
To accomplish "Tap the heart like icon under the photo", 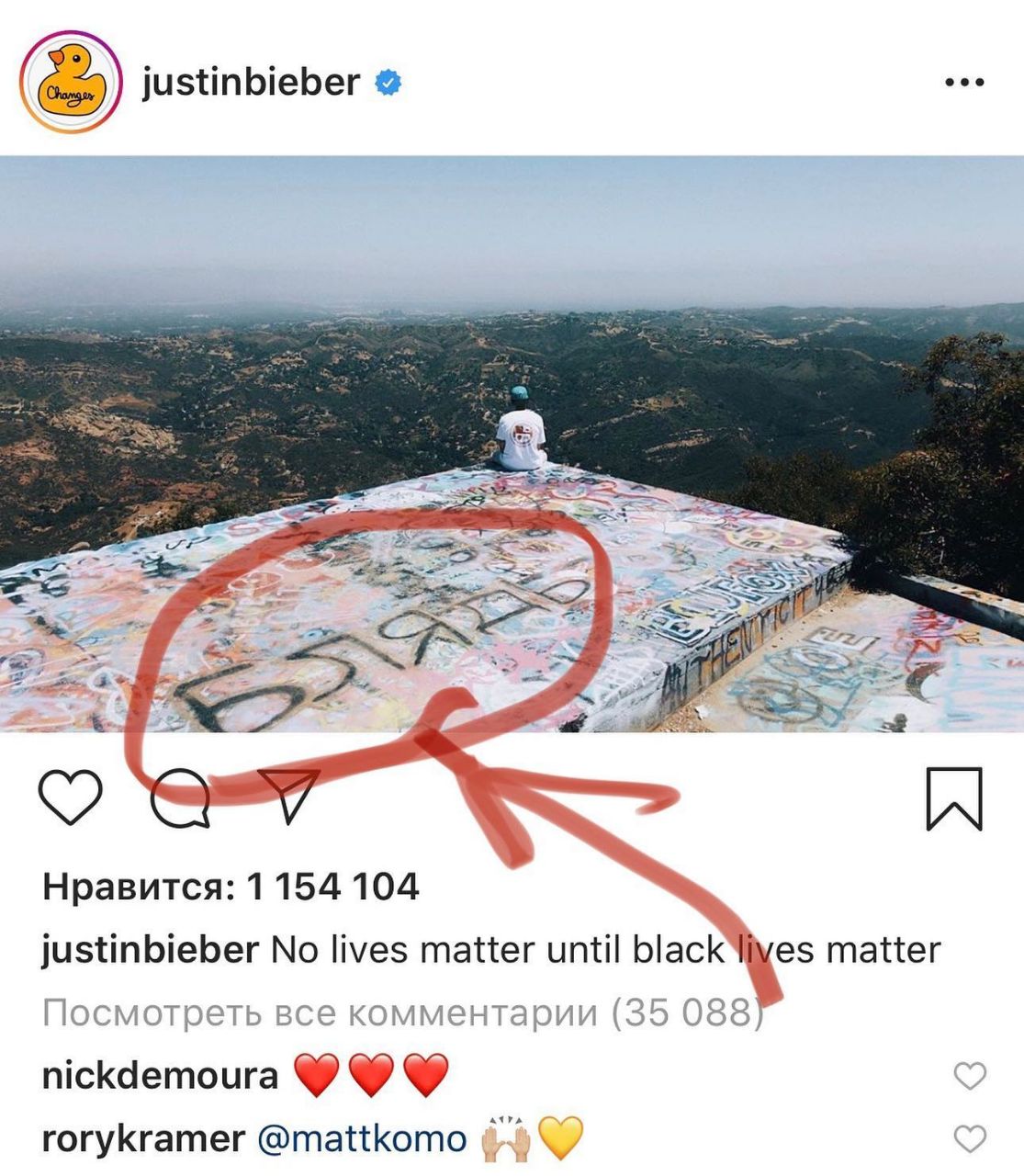I will 70,797.
